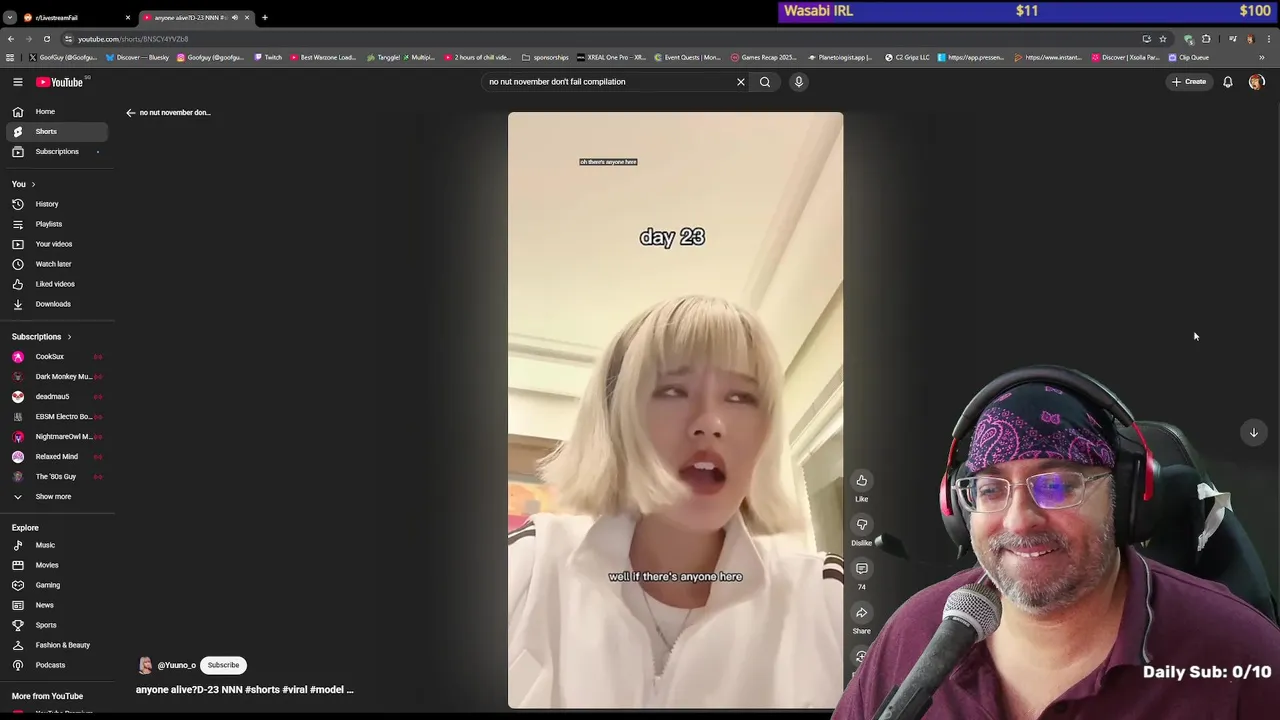The image size is (1280, 720).
Task: Go to the YouTube logo home link
Action: pos(60,82)
